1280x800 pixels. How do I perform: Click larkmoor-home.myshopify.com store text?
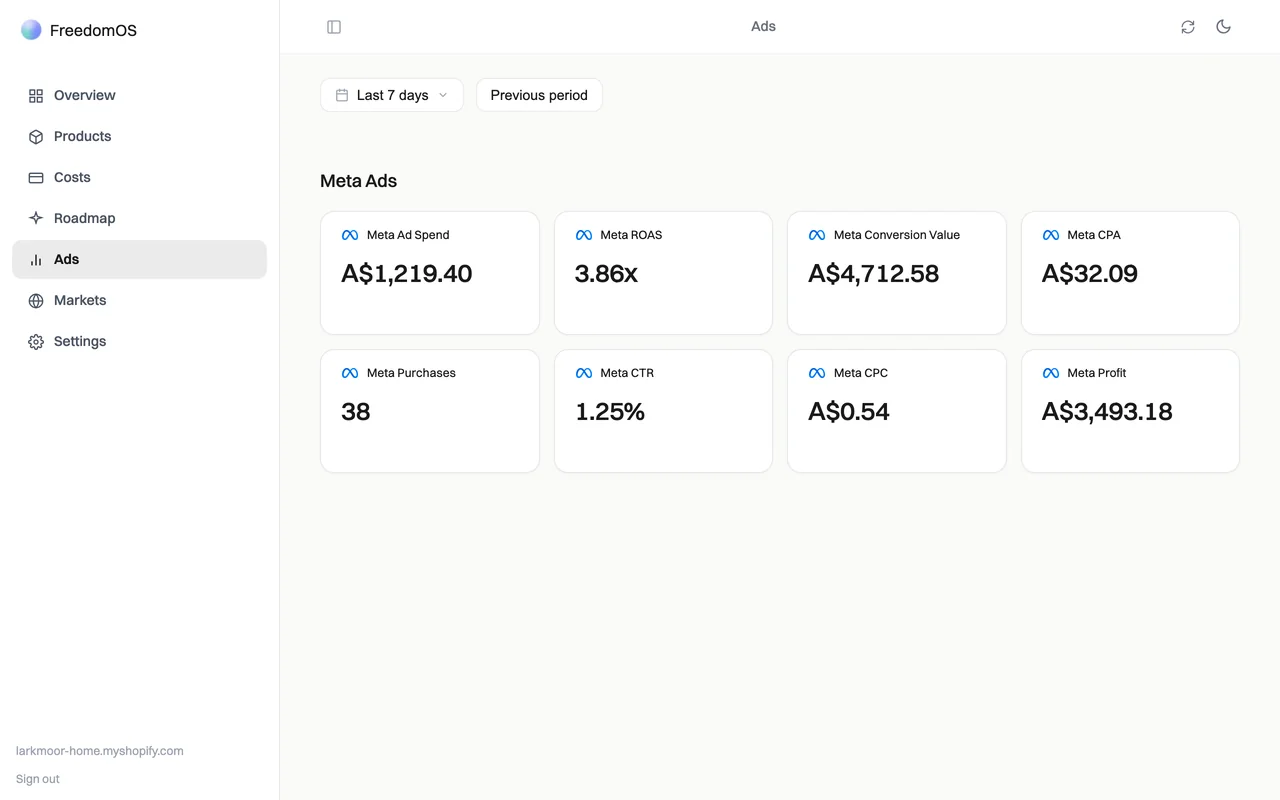pos(100,751)
